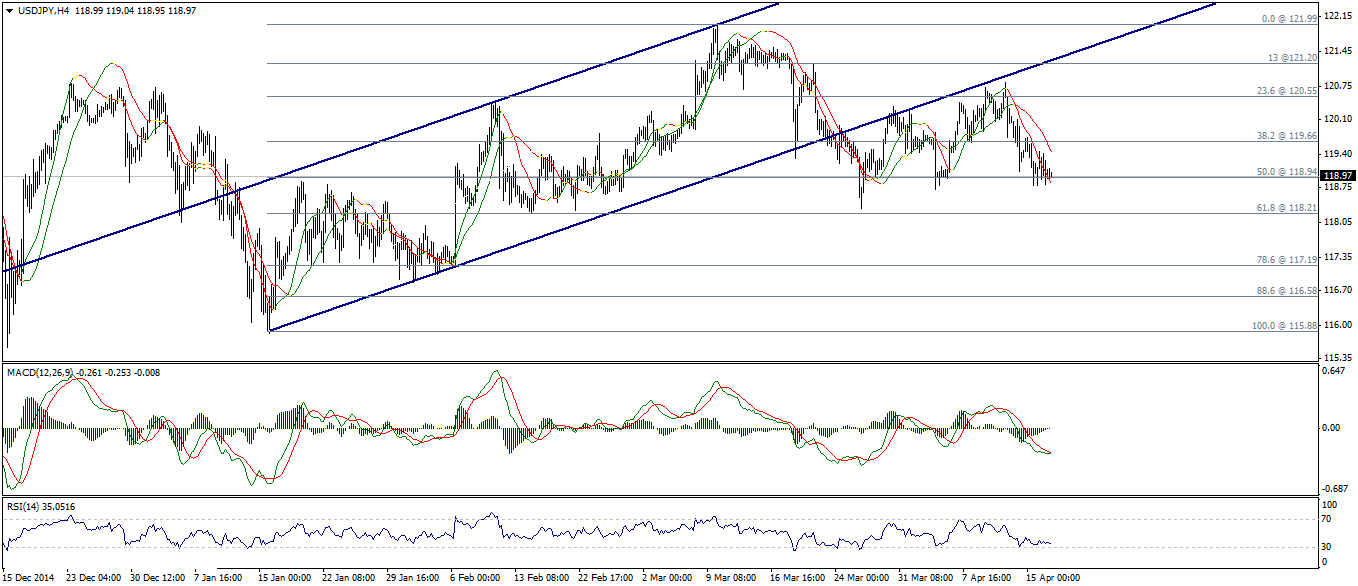
Task: Click the 24 Mar 00:00 time label
Action: [861, 577]
